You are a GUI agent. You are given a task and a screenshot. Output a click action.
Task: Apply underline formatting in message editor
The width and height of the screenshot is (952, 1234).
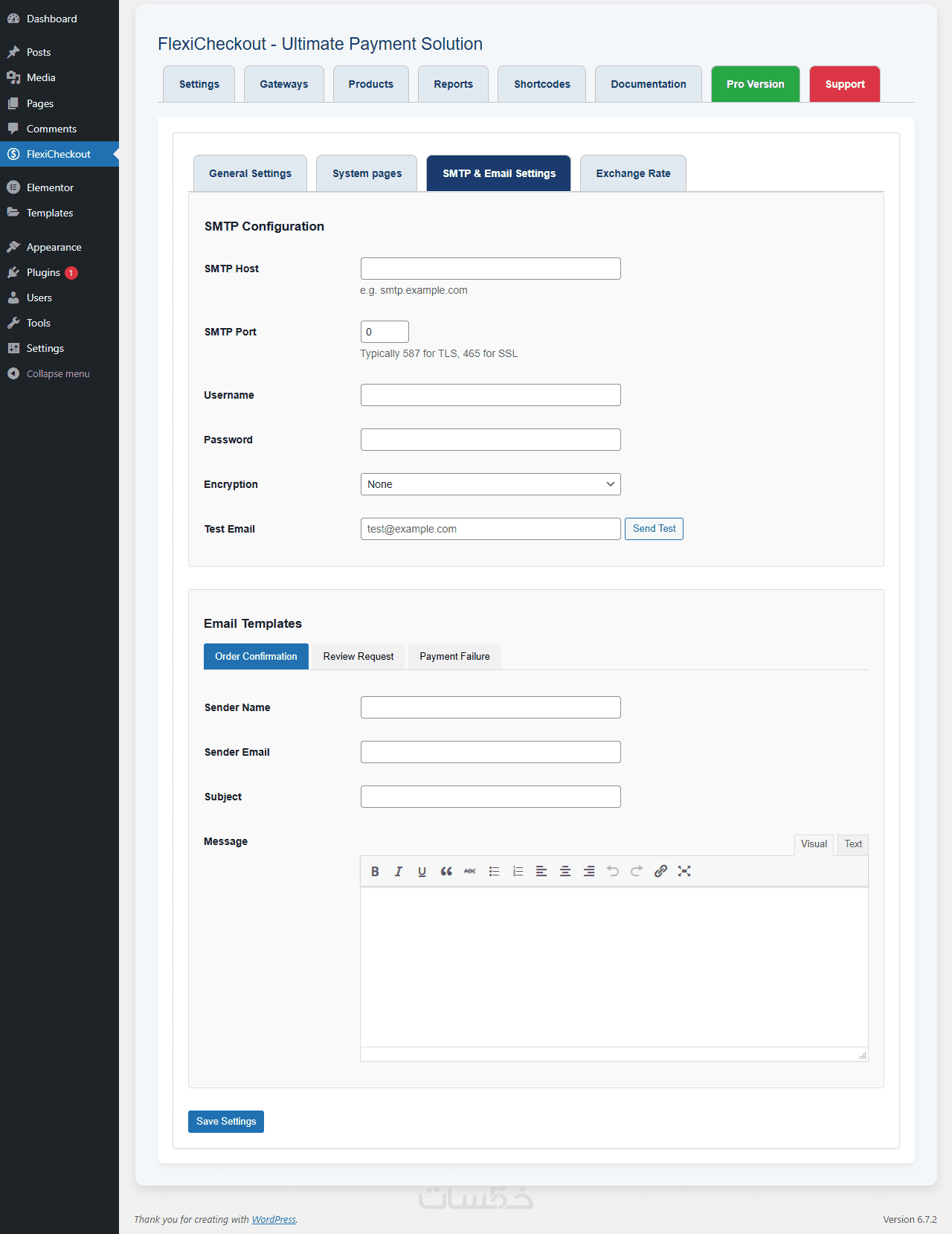pyautogui.click(x=422, y=871)
